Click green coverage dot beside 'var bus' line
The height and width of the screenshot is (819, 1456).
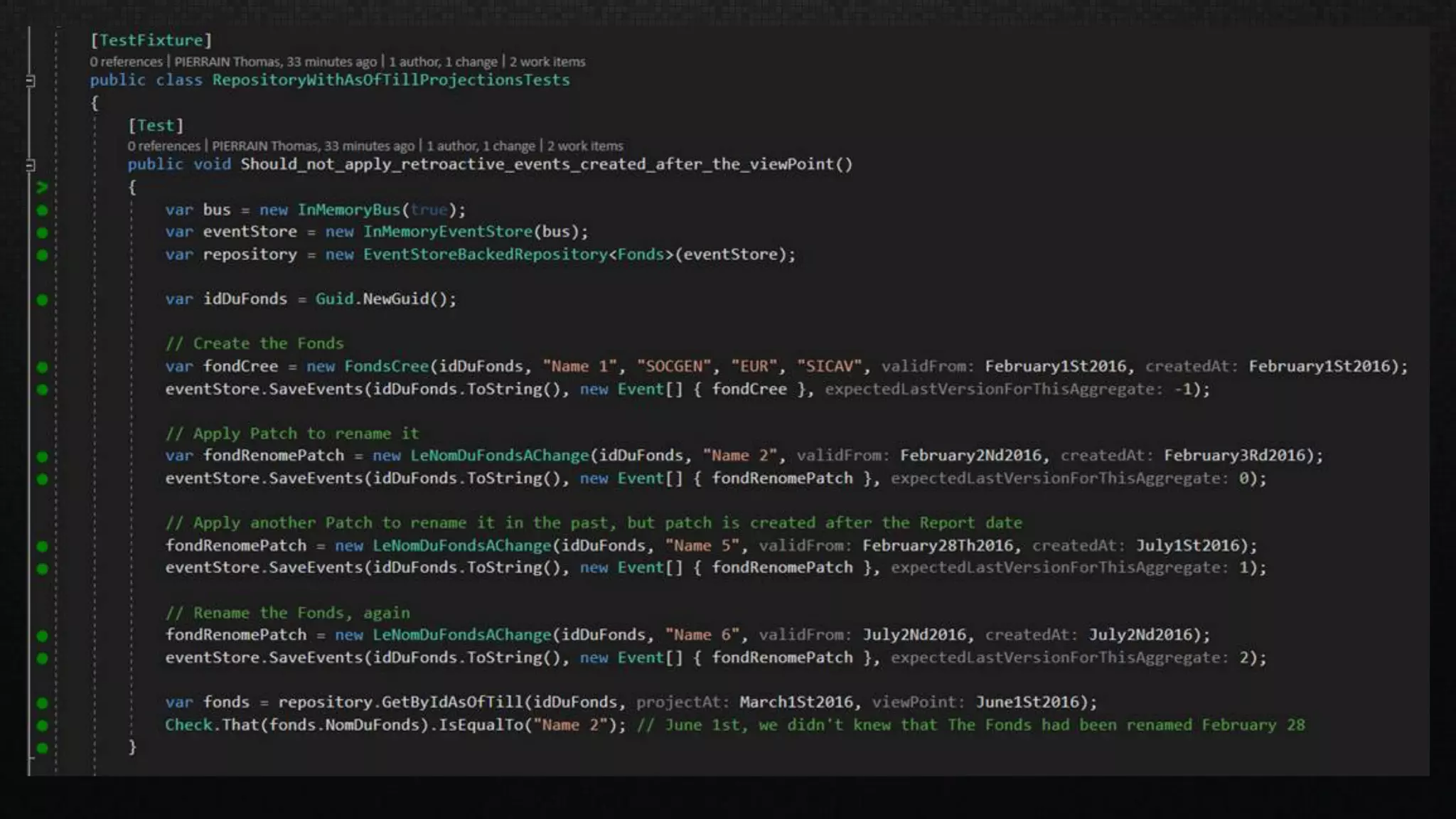[x=42, y=210]
